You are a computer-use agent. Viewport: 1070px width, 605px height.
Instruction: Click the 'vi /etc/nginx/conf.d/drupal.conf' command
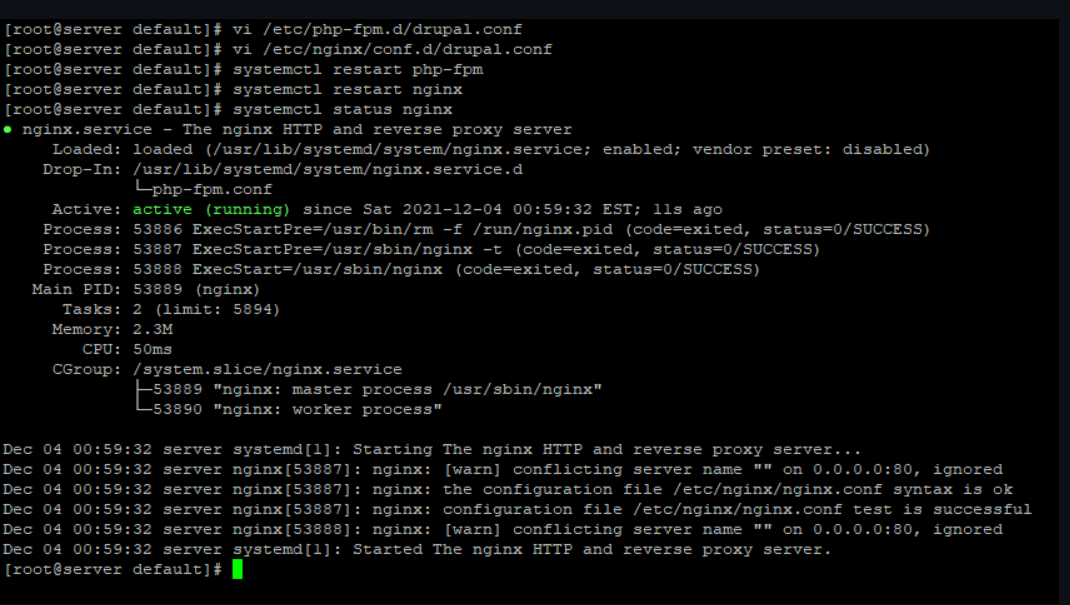click(x=392, y=49)
